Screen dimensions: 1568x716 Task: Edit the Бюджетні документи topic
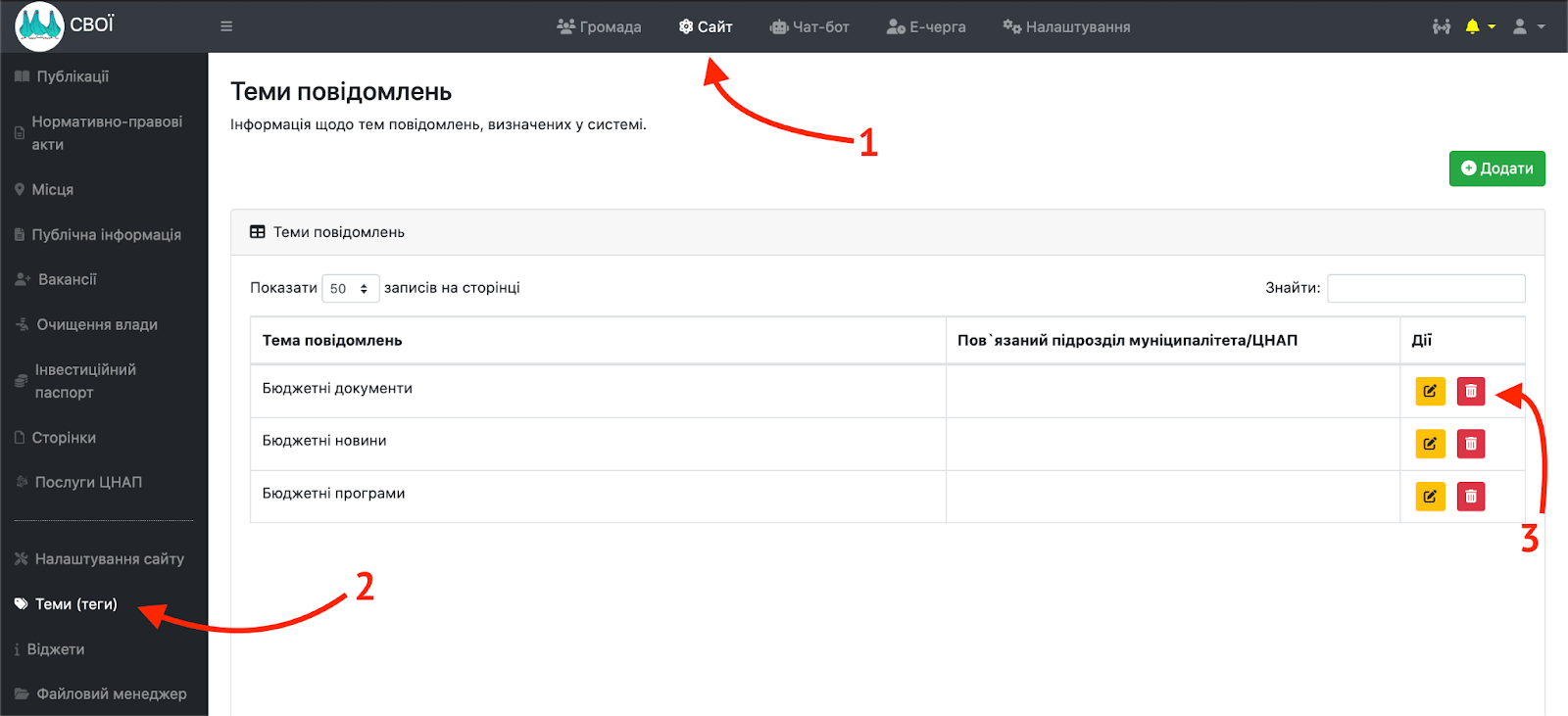[1430, 391]
